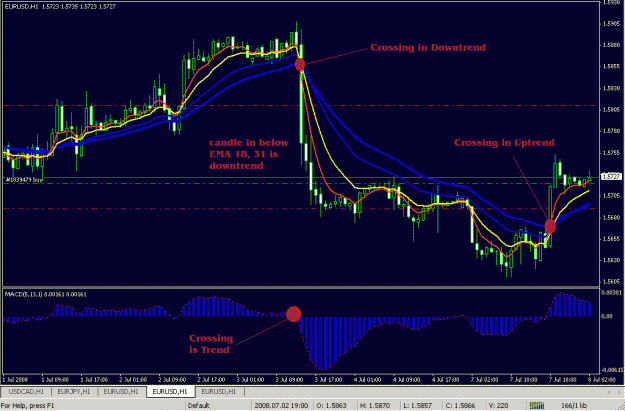Click the '2 Jul 17:00' time axis label

tap(211, 380)
